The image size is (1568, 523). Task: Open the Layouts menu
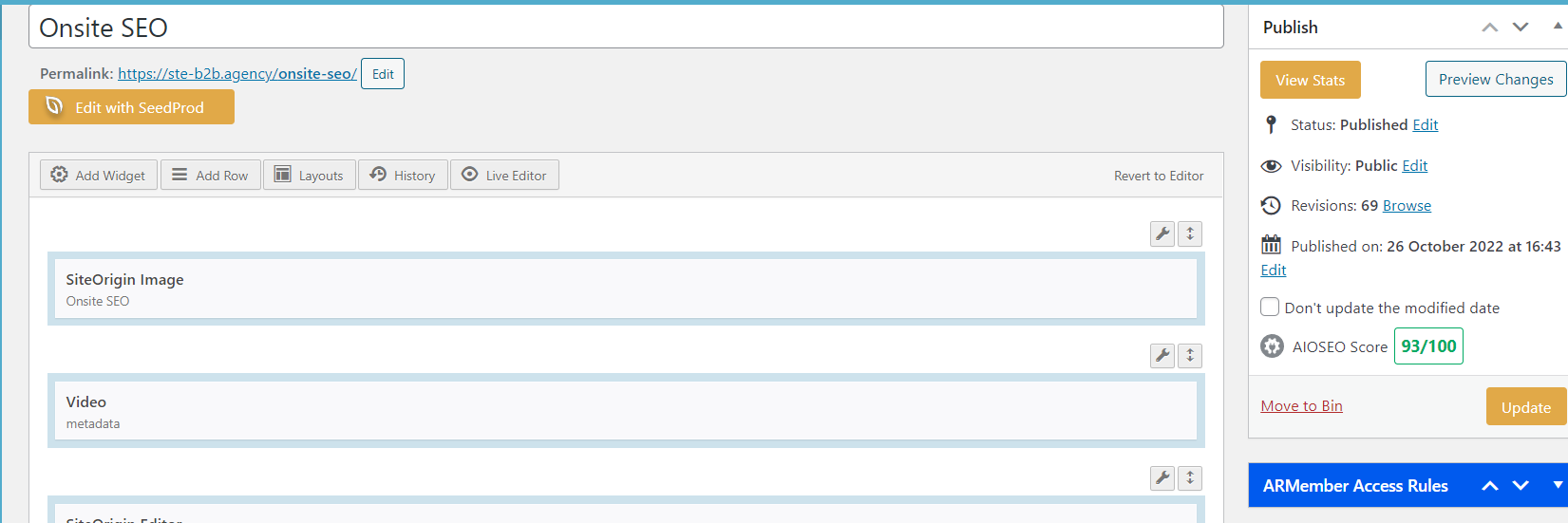pyautogui.click(x=309, y=176)
